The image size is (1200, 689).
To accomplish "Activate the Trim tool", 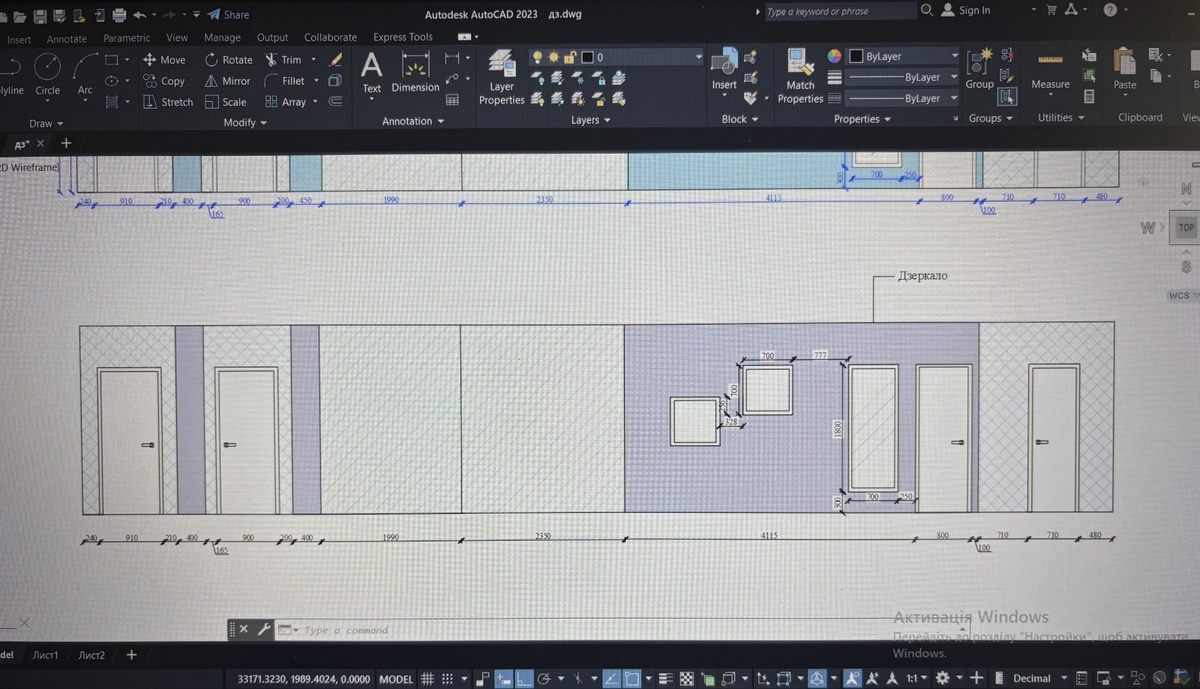I will click(x=283, y=60).
